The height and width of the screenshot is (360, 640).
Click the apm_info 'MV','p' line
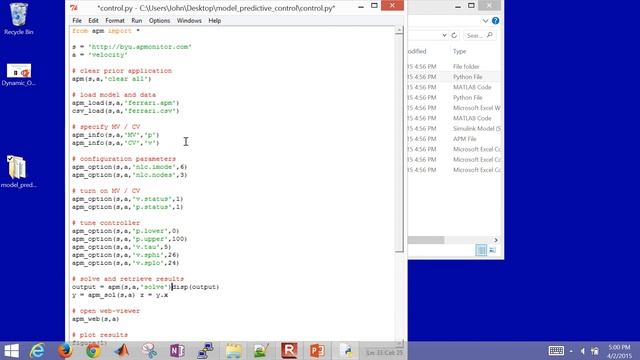[116, 135]
